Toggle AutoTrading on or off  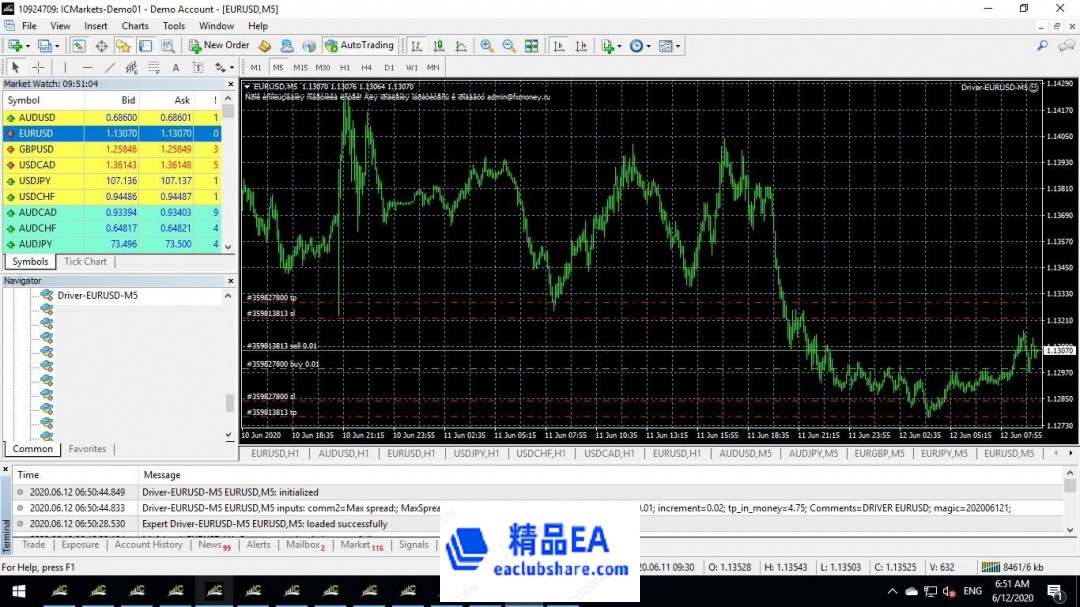(359, 45)
